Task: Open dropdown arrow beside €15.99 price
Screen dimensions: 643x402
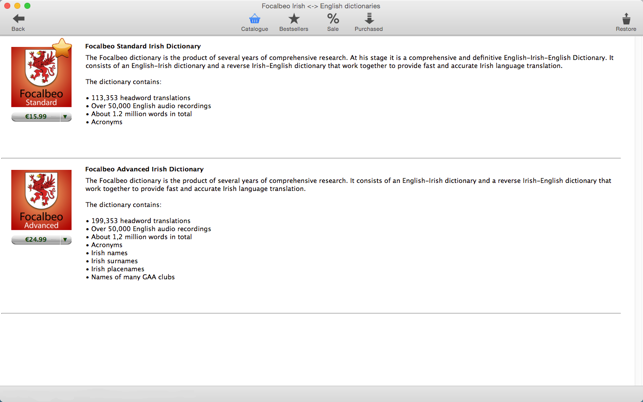Action: 65,117
